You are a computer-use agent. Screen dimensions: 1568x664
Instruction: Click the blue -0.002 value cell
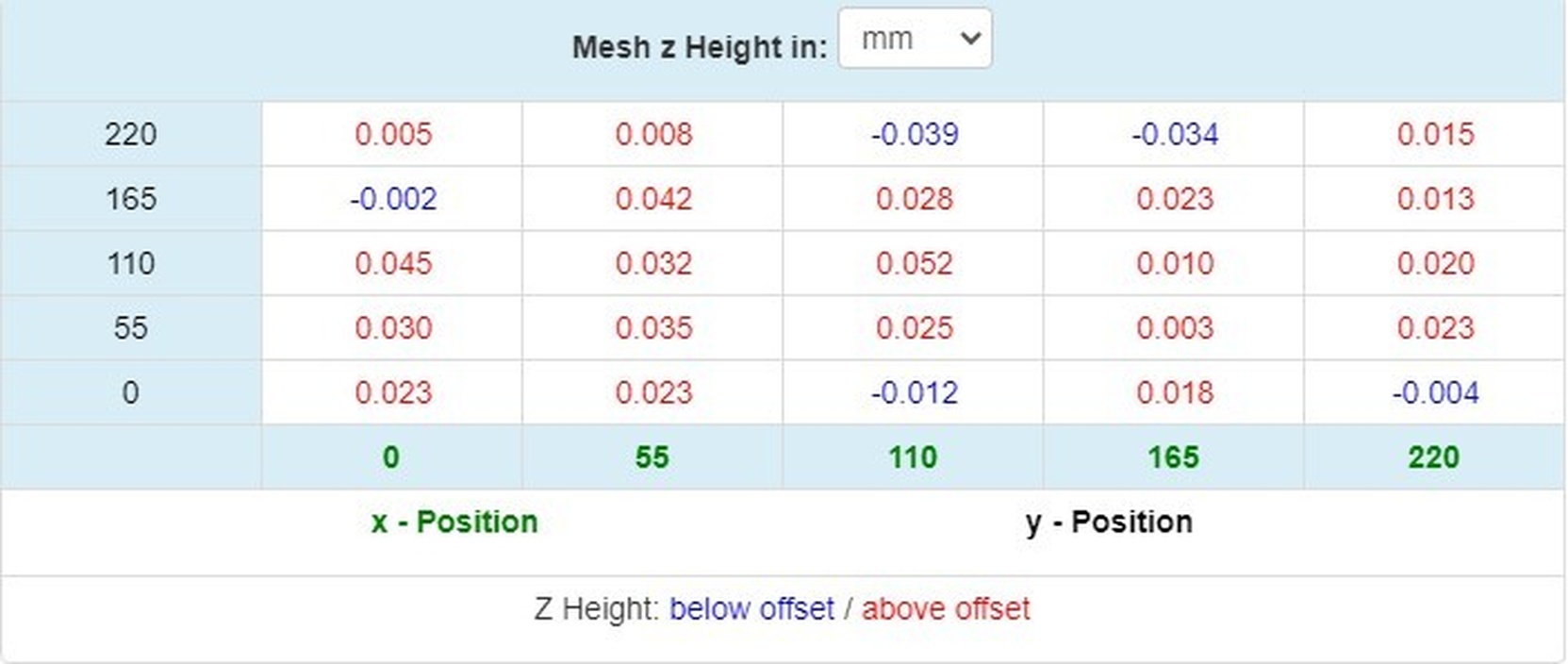pos(392,199)
